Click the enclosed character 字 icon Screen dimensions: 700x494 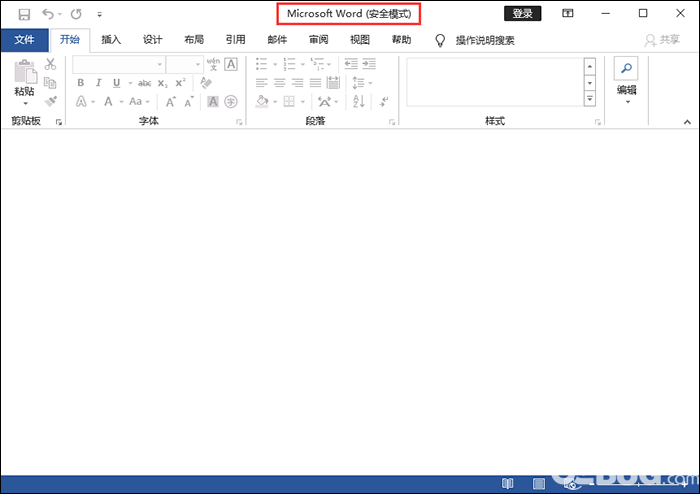click(231, 102)
